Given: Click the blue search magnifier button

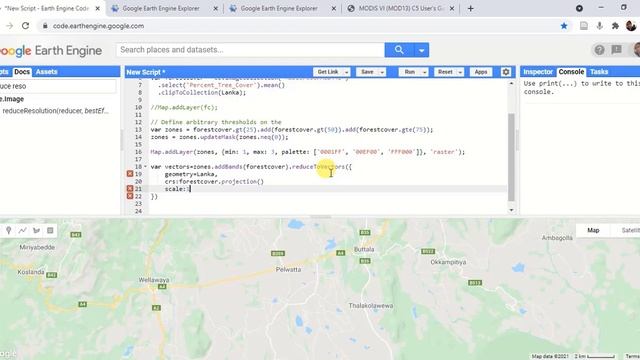Looking at the screenshot, I should tap(399, 50).
